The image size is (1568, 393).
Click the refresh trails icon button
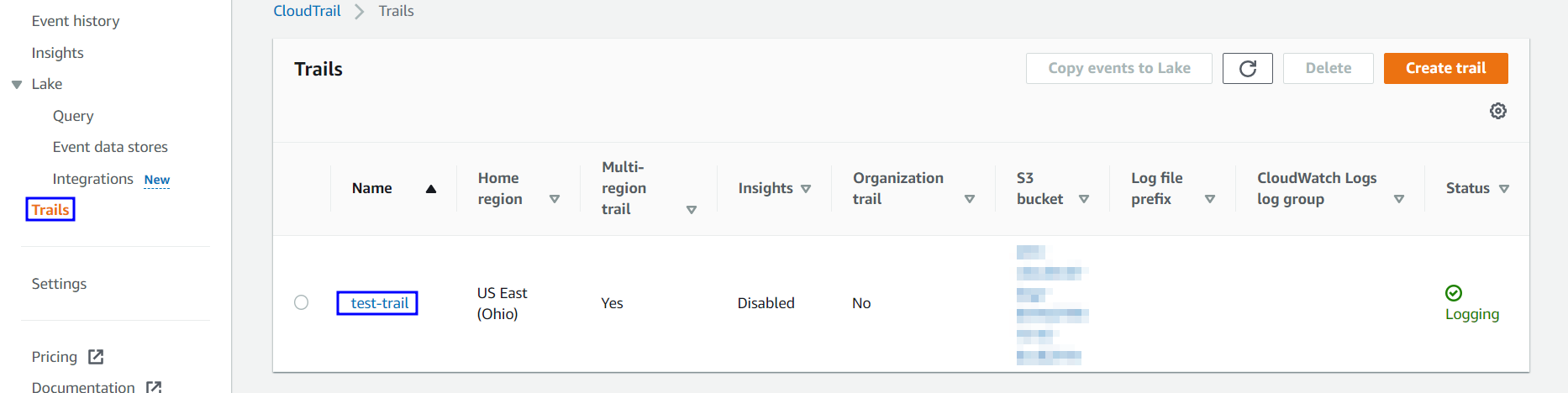click(1247, 68)
